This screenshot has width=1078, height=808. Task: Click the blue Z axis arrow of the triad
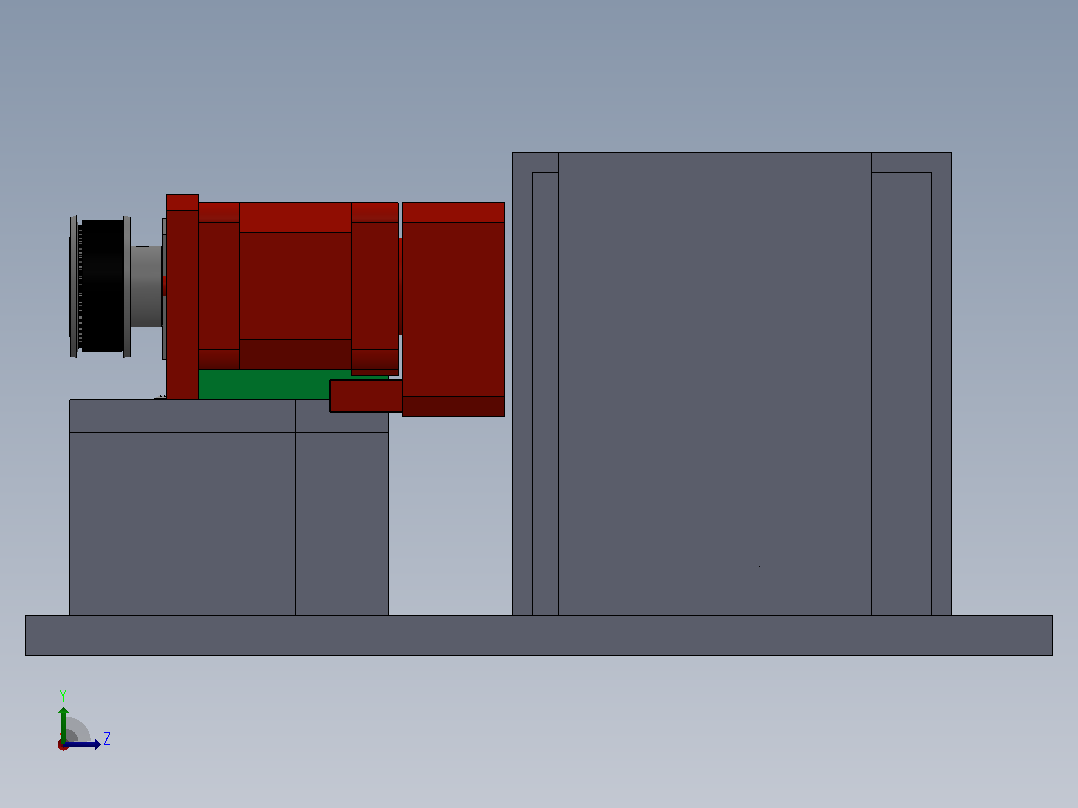(82, 745)
